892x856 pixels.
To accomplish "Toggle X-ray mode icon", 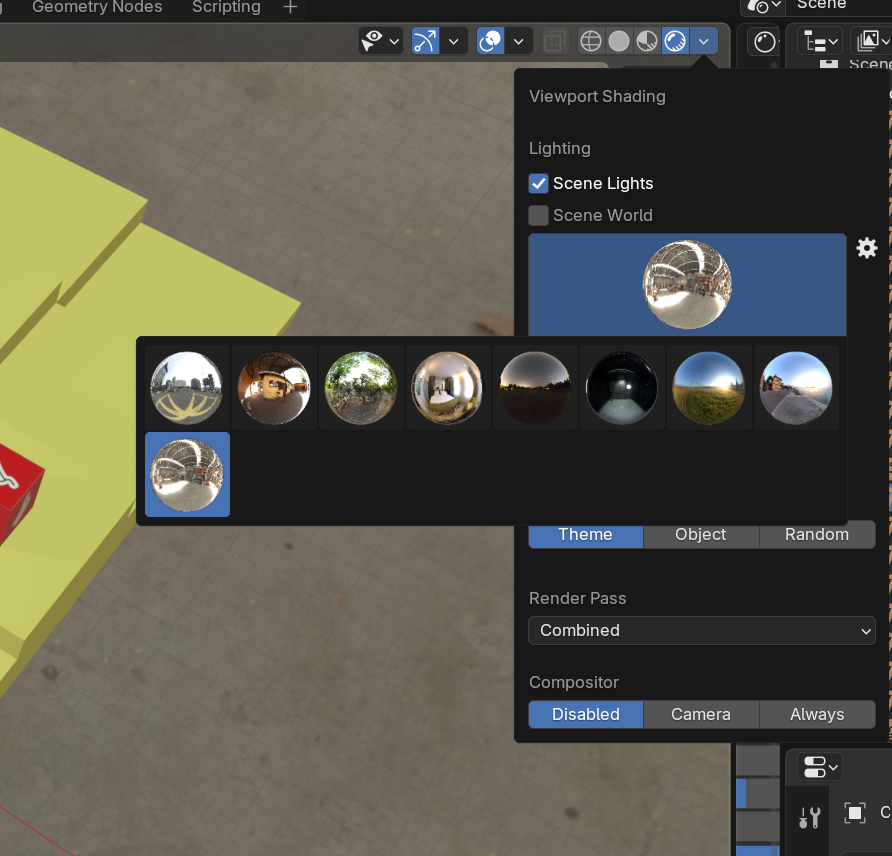I will click(x=554, y=41).
